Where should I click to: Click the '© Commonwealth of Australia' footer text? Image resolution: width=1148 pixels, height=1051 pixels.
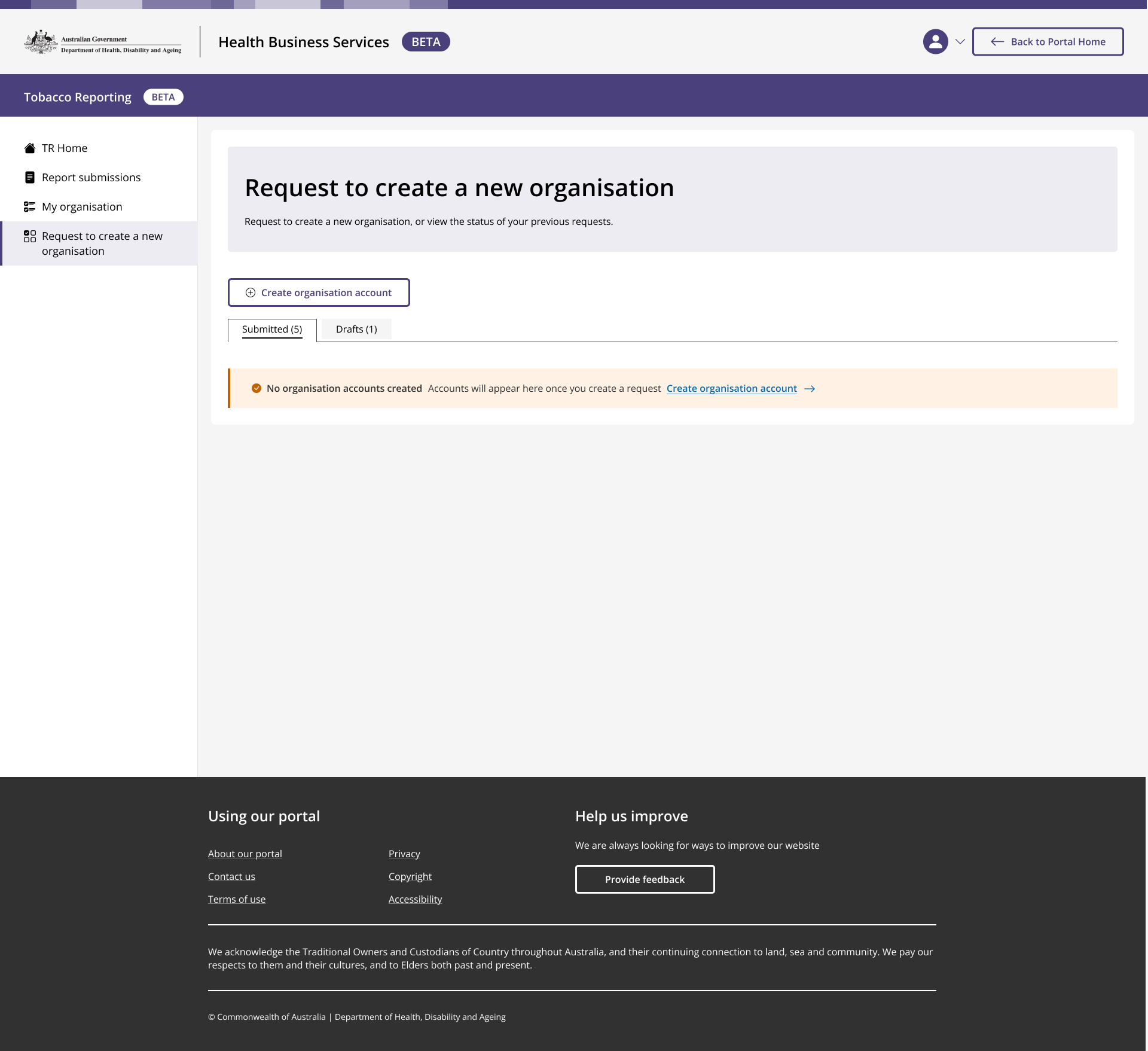tap(267, 1017)
